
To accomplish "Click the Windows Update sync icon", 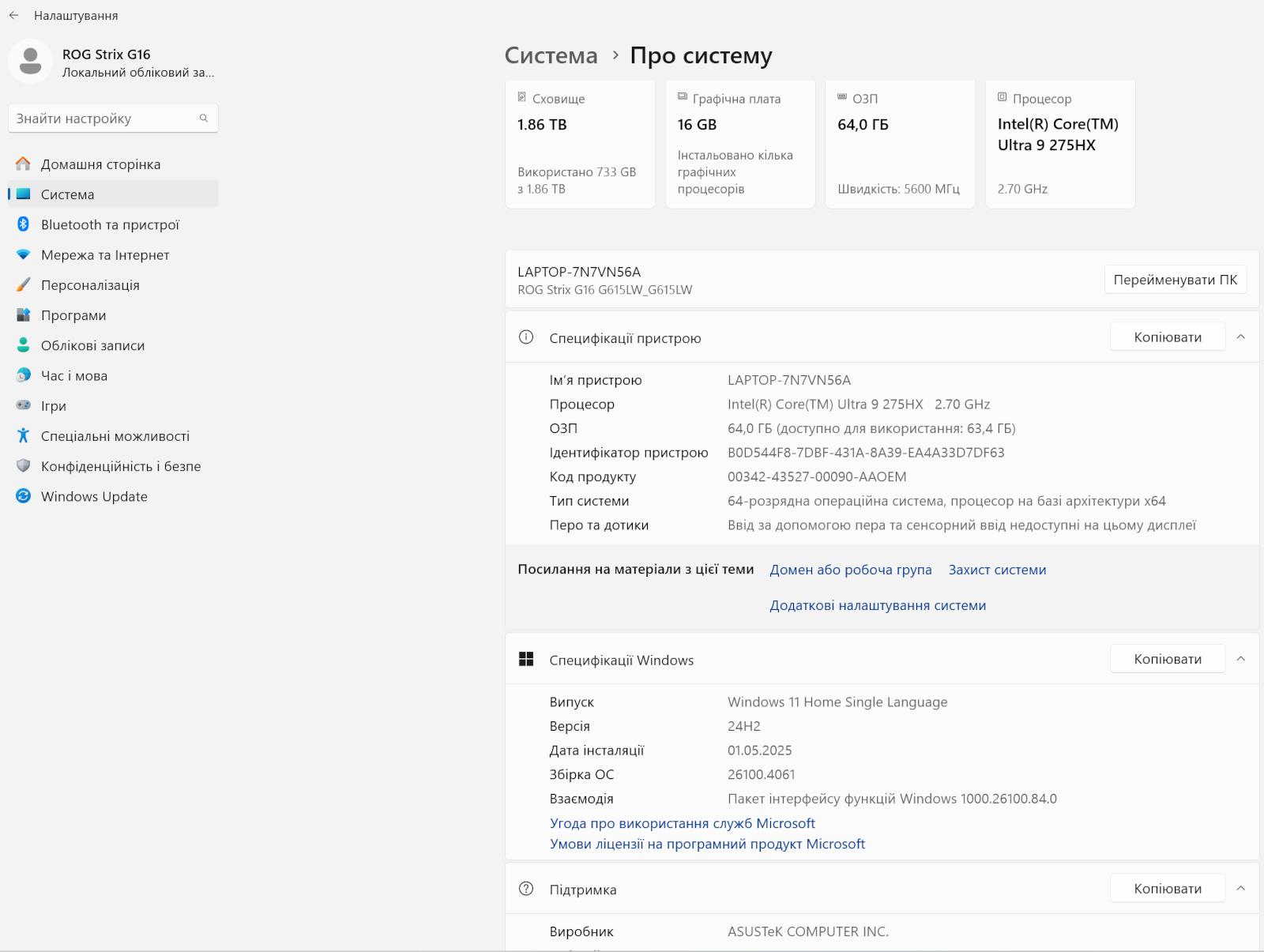I will [23, 496].
